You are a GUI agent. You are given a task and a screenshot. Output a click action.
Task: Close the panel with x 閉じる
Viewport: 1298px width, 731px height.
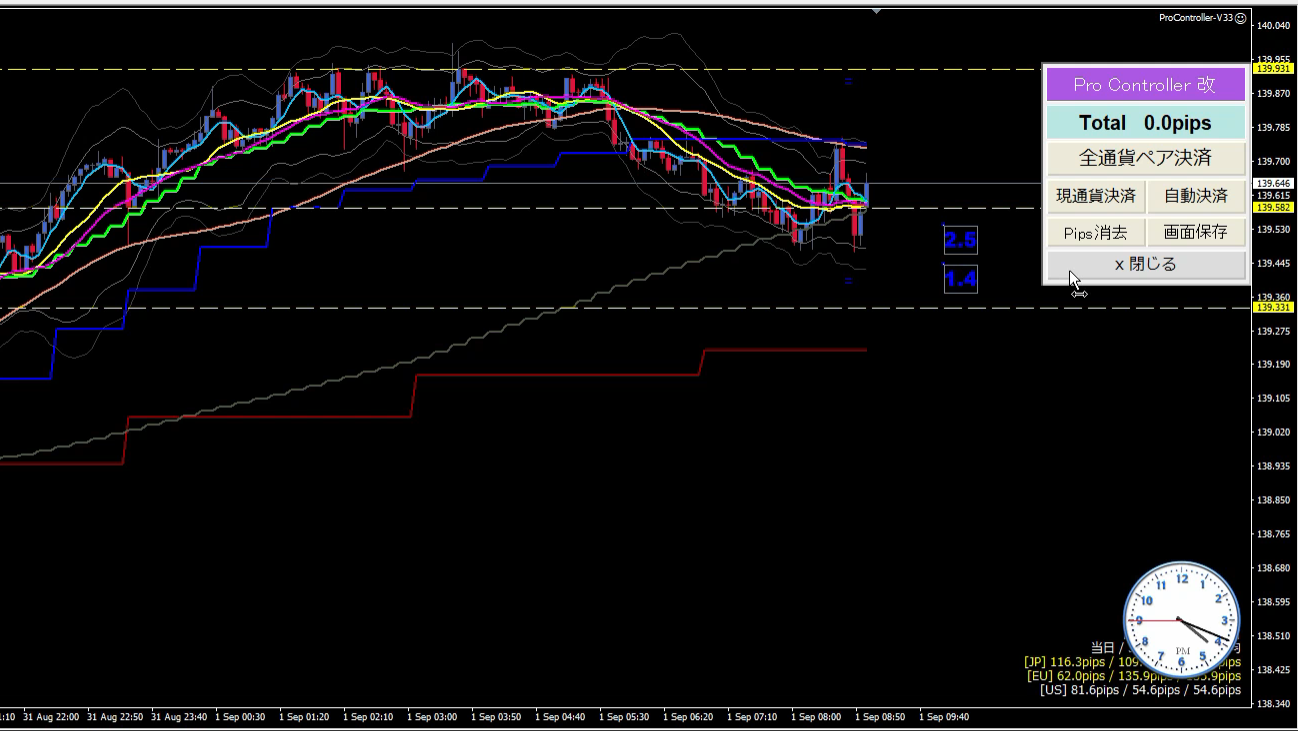point(1146,265)
